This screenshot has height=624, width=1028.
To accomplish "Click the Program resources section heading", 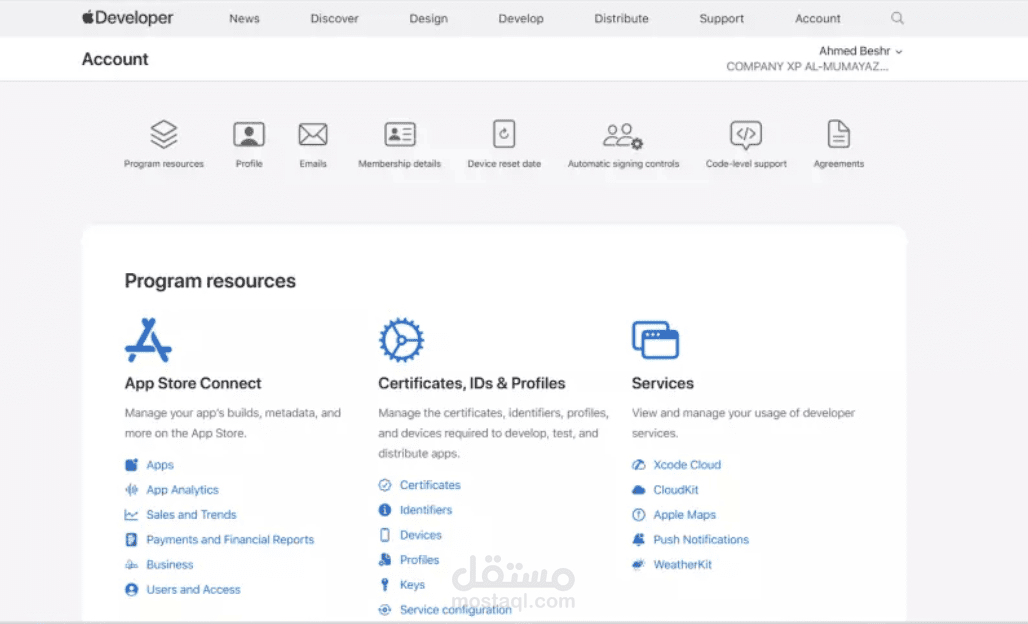I will (210, 281).
